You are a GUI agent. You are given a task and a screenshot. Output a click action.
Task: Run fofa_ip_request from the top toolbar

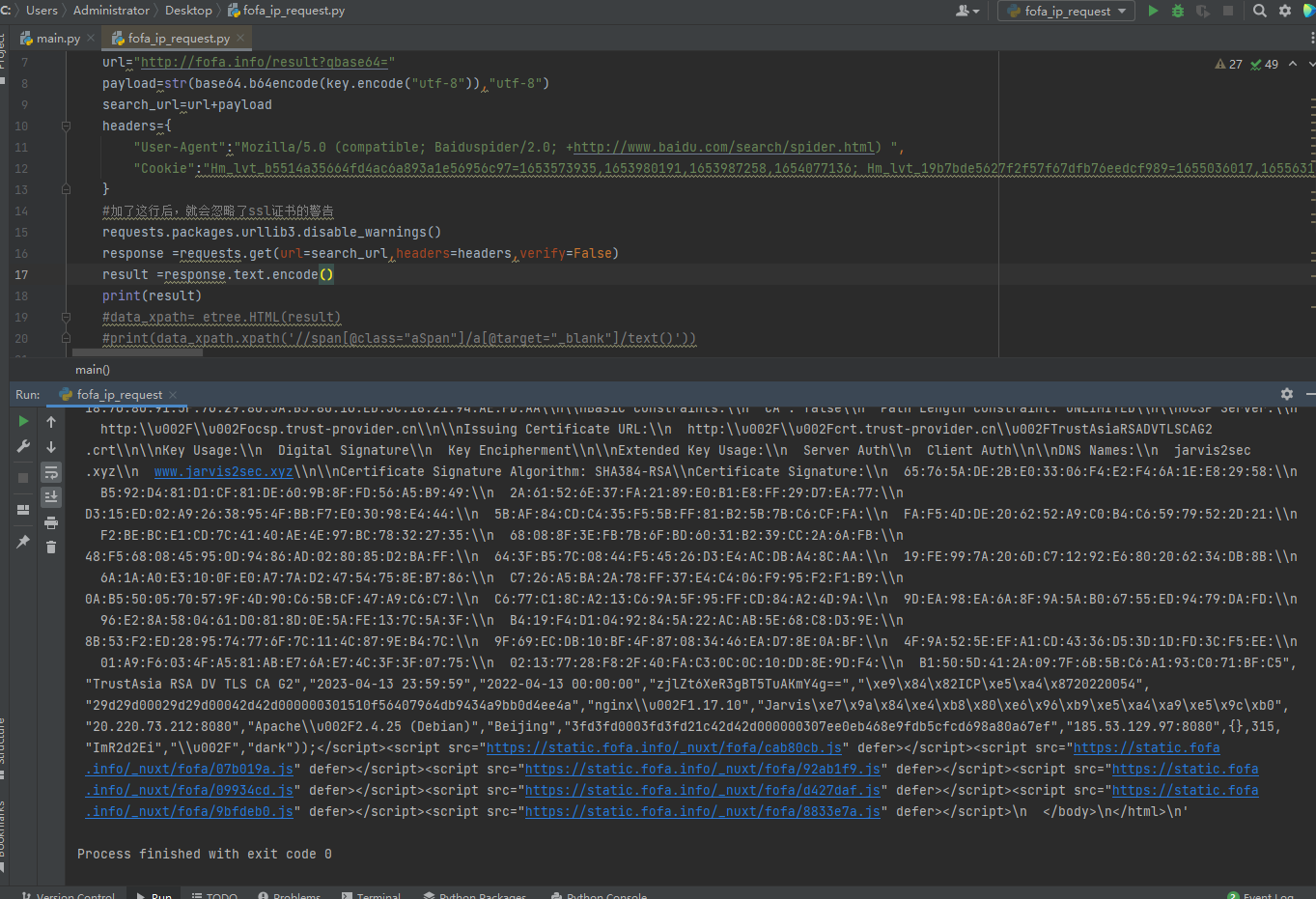pos(1153,11)
